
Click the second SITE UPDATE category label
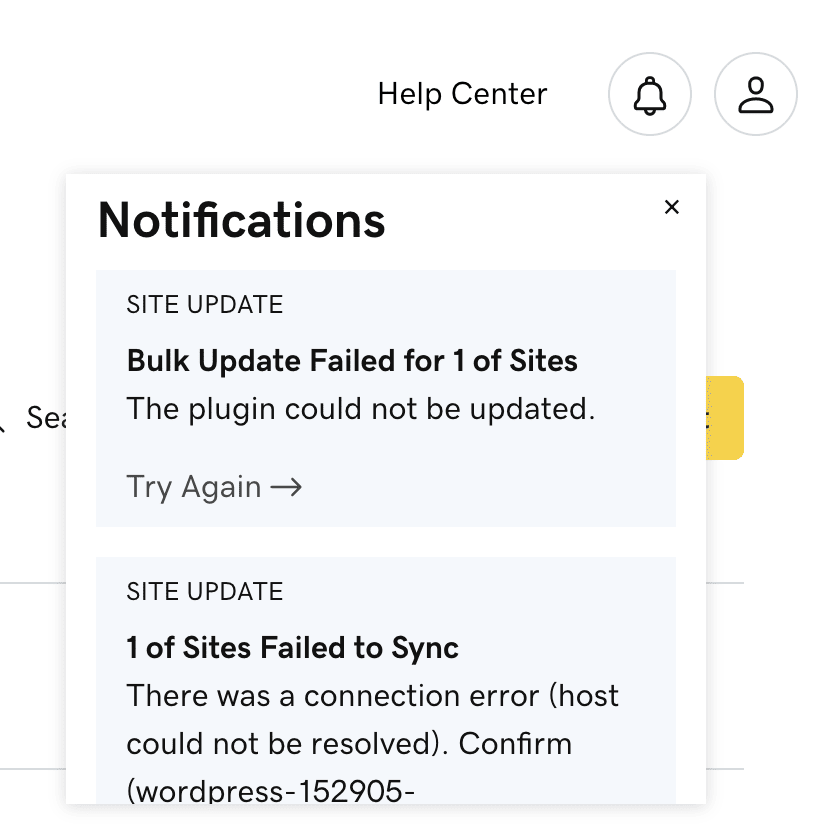[204, 591]
